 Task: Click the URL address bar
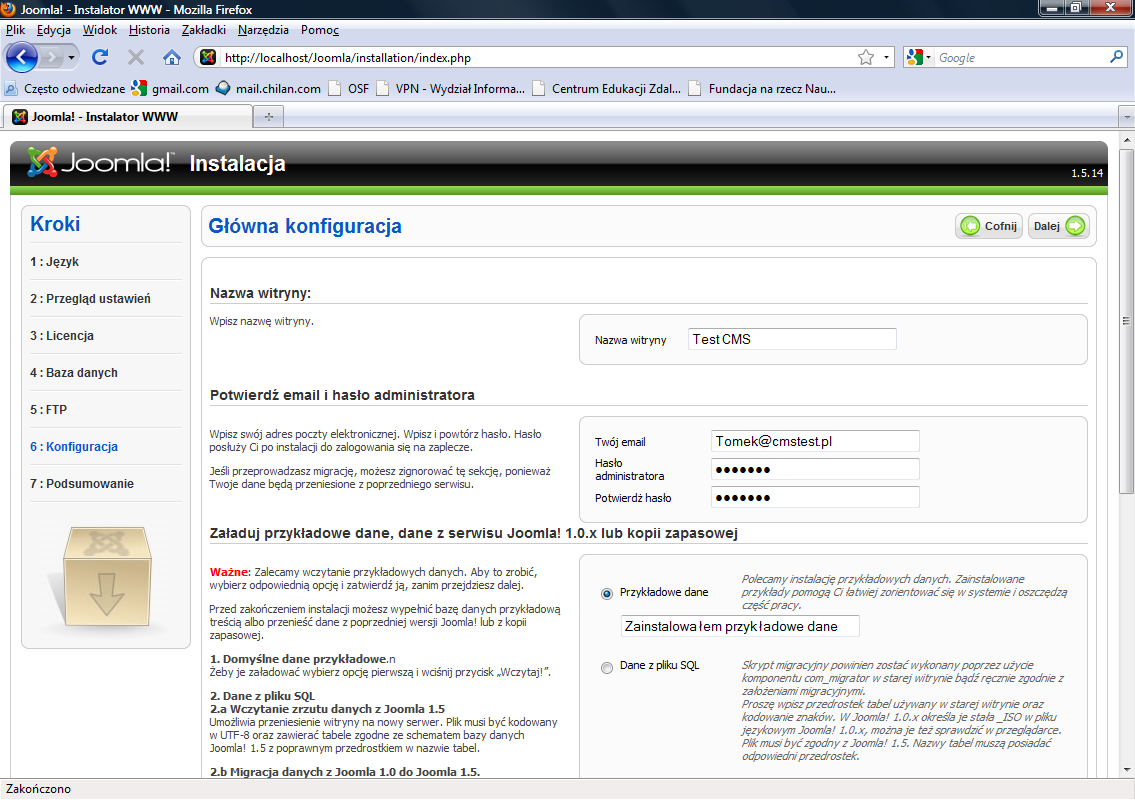pos(537,57)
